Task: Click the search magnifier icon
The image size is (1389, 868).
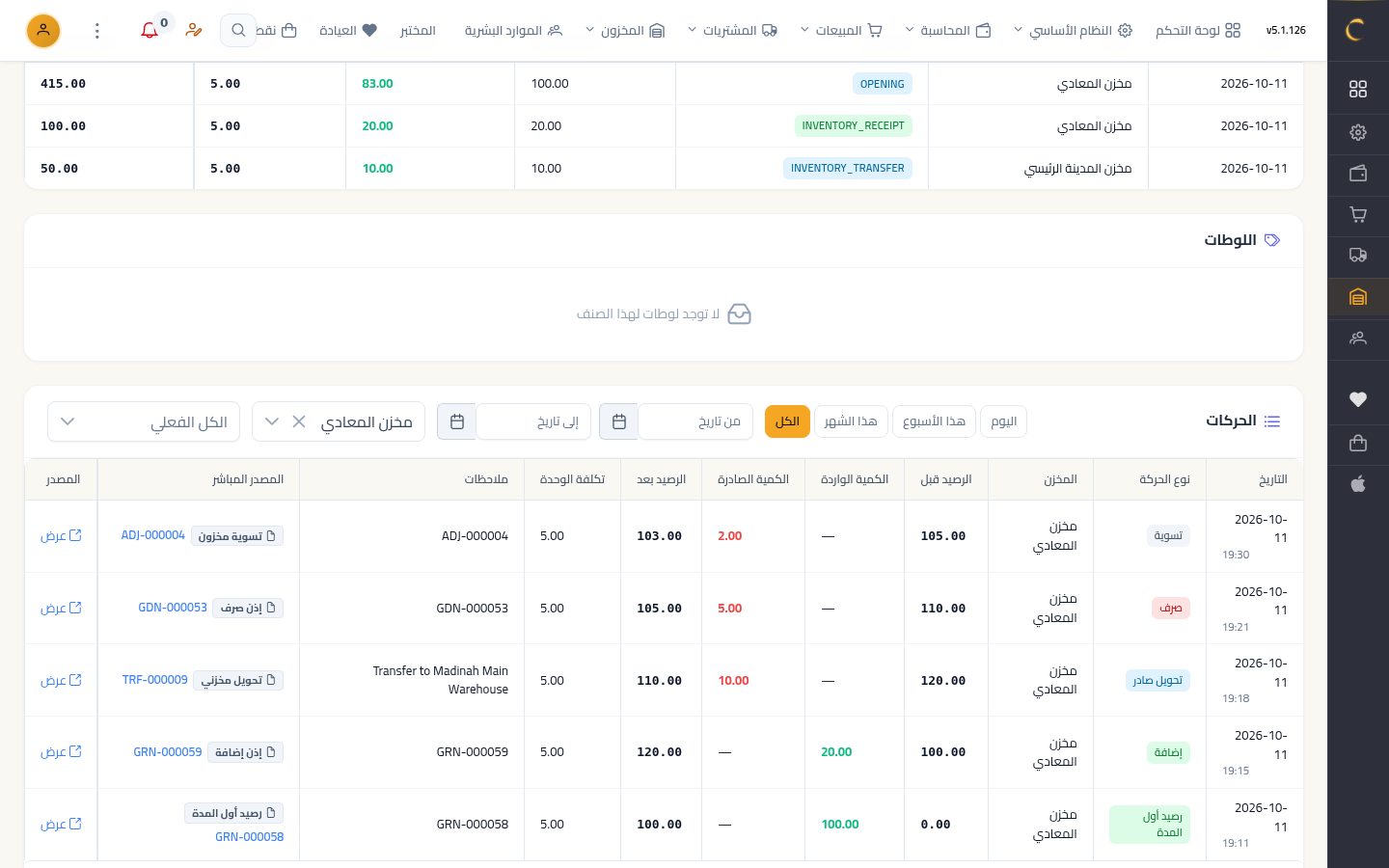Action: (x=238, y=31)
